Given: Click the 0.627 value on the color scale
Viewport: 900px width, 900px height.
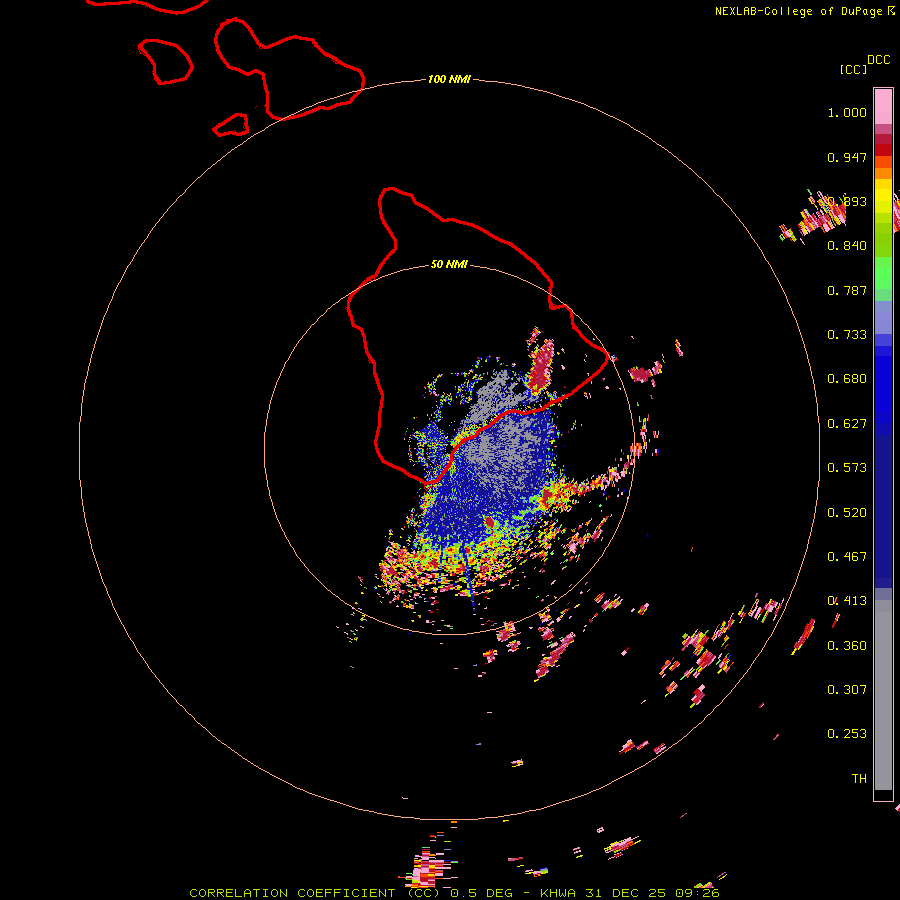Looking at the screenshot, I should 847,424.
